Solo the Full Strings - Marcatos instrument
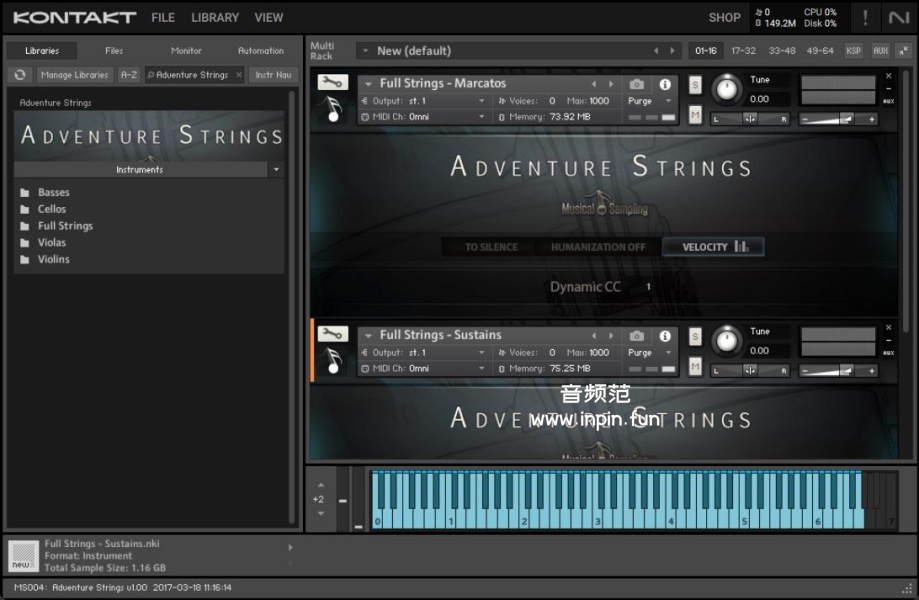This screenshot has height=600, width=919. [695, 85]
